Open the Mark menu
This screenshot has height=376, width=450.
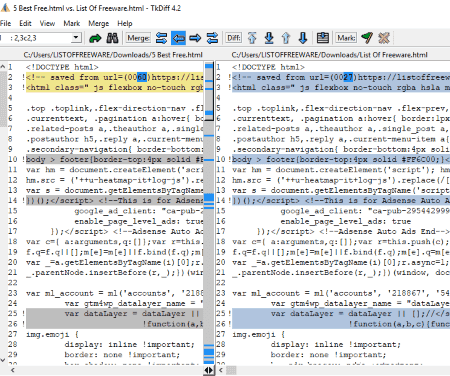(x=72, y=23)
